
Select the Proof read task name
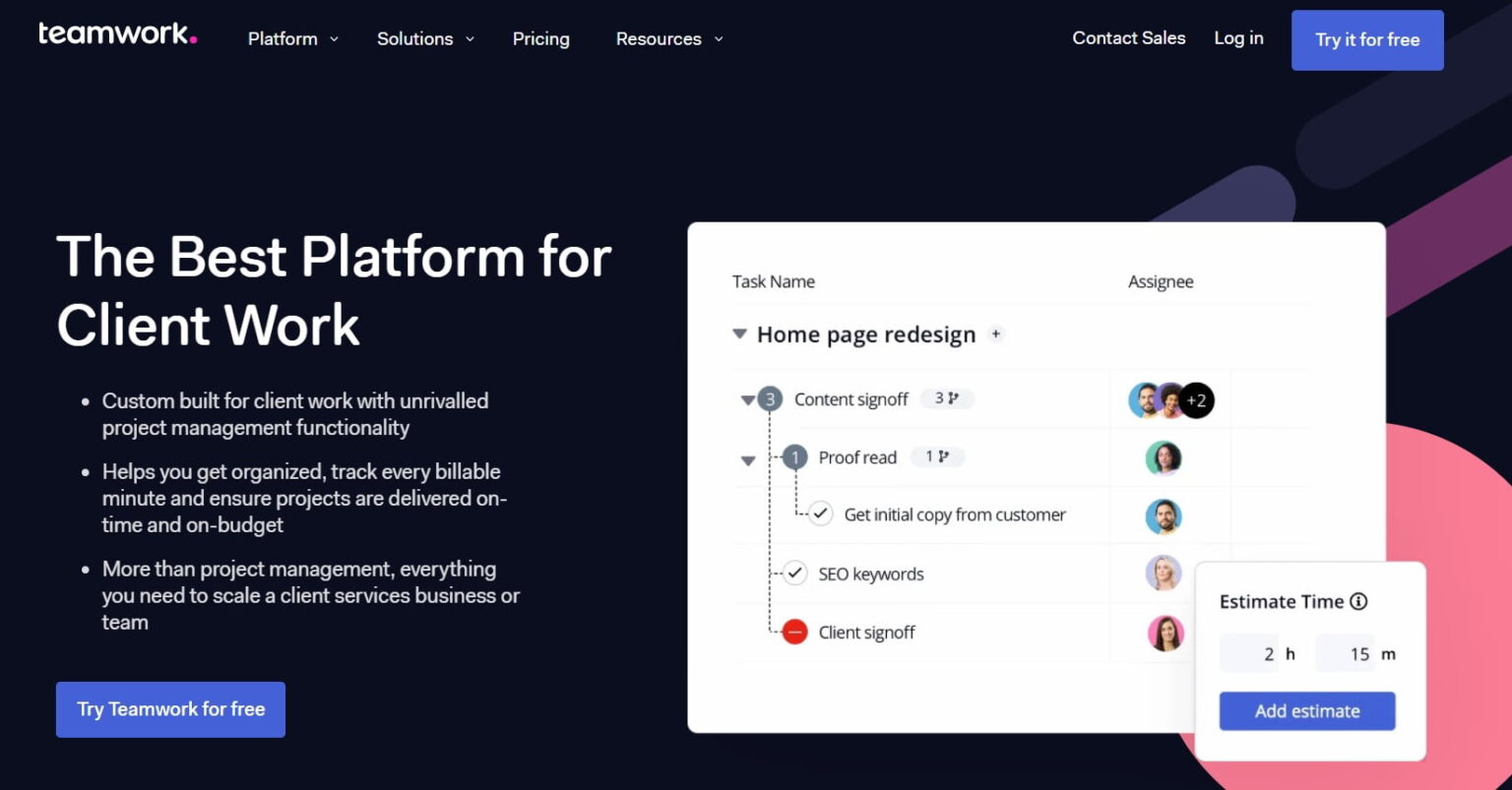point(857,457)
